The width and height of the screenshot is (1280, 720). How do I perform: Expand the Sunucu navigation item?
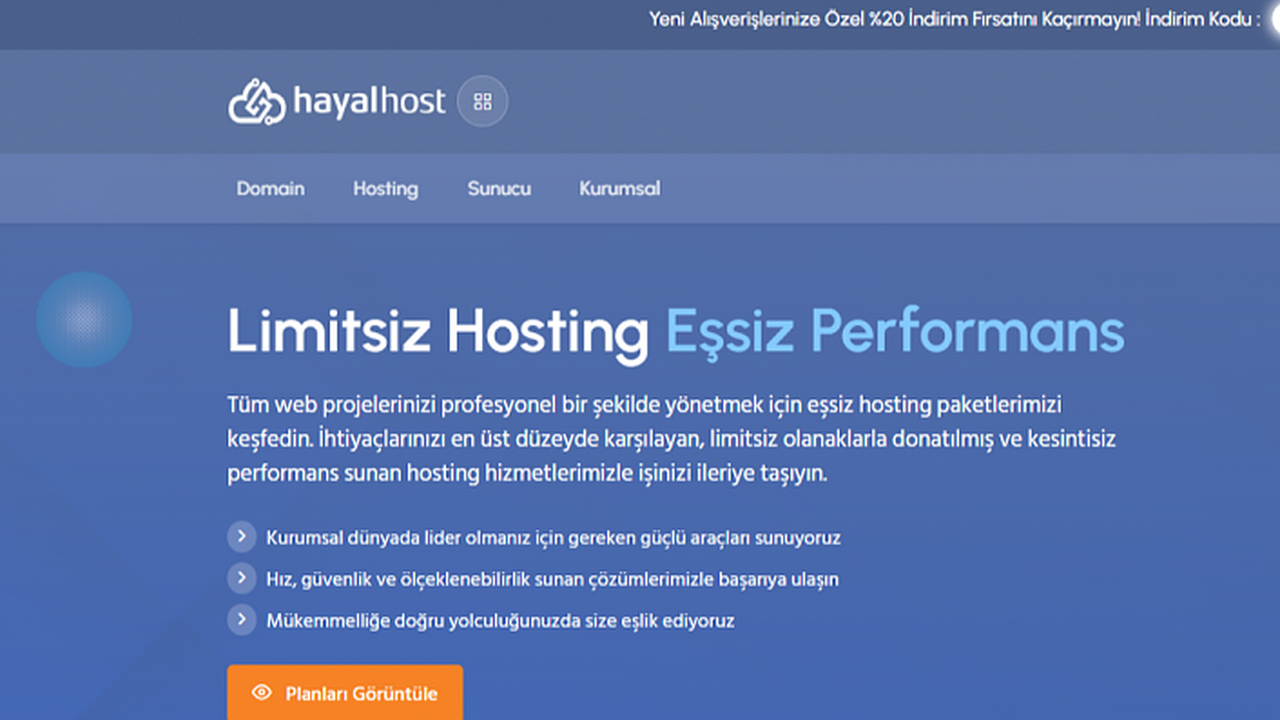click(x=499, y=188)
